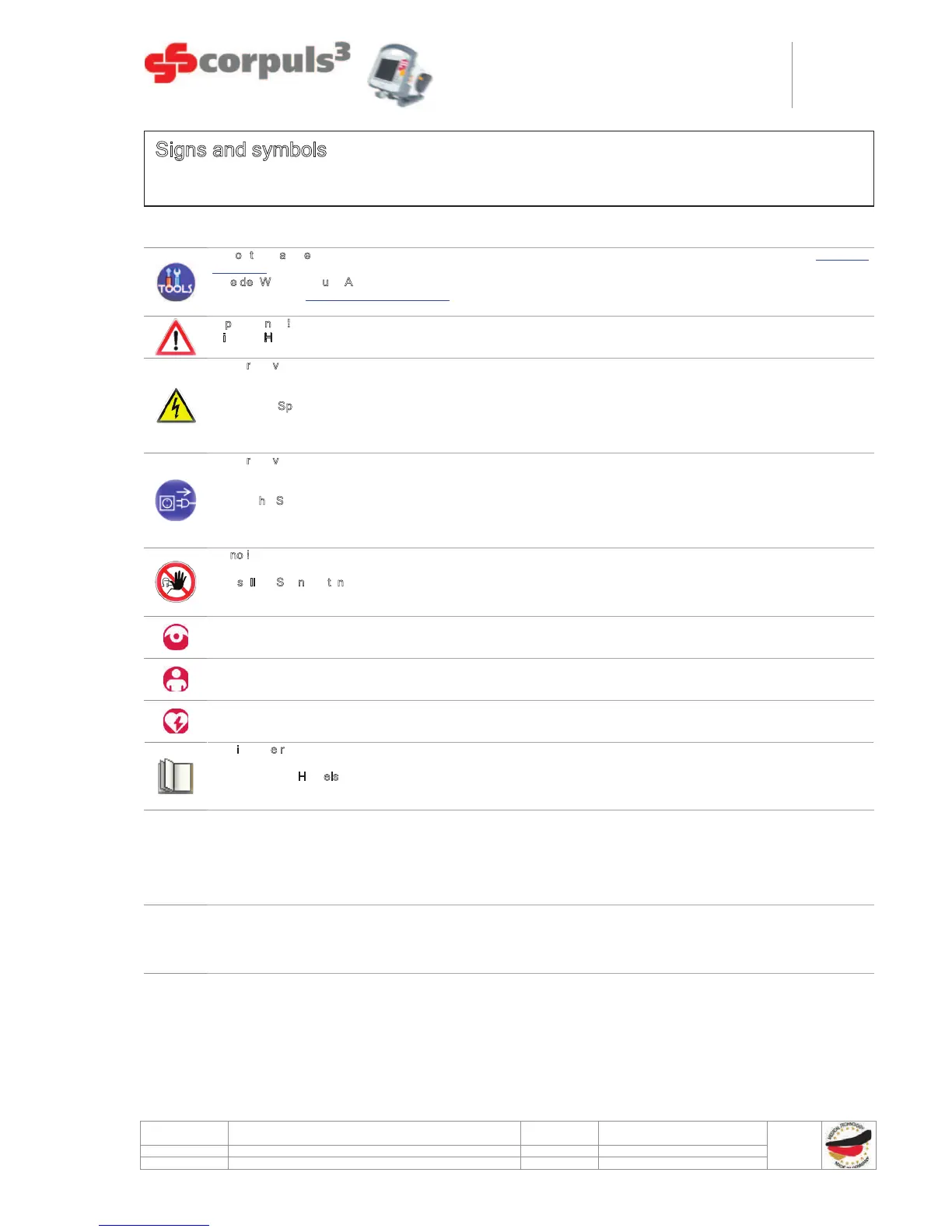
Task: Click the red warning triangle sign
Action: (x=176, y=338)
